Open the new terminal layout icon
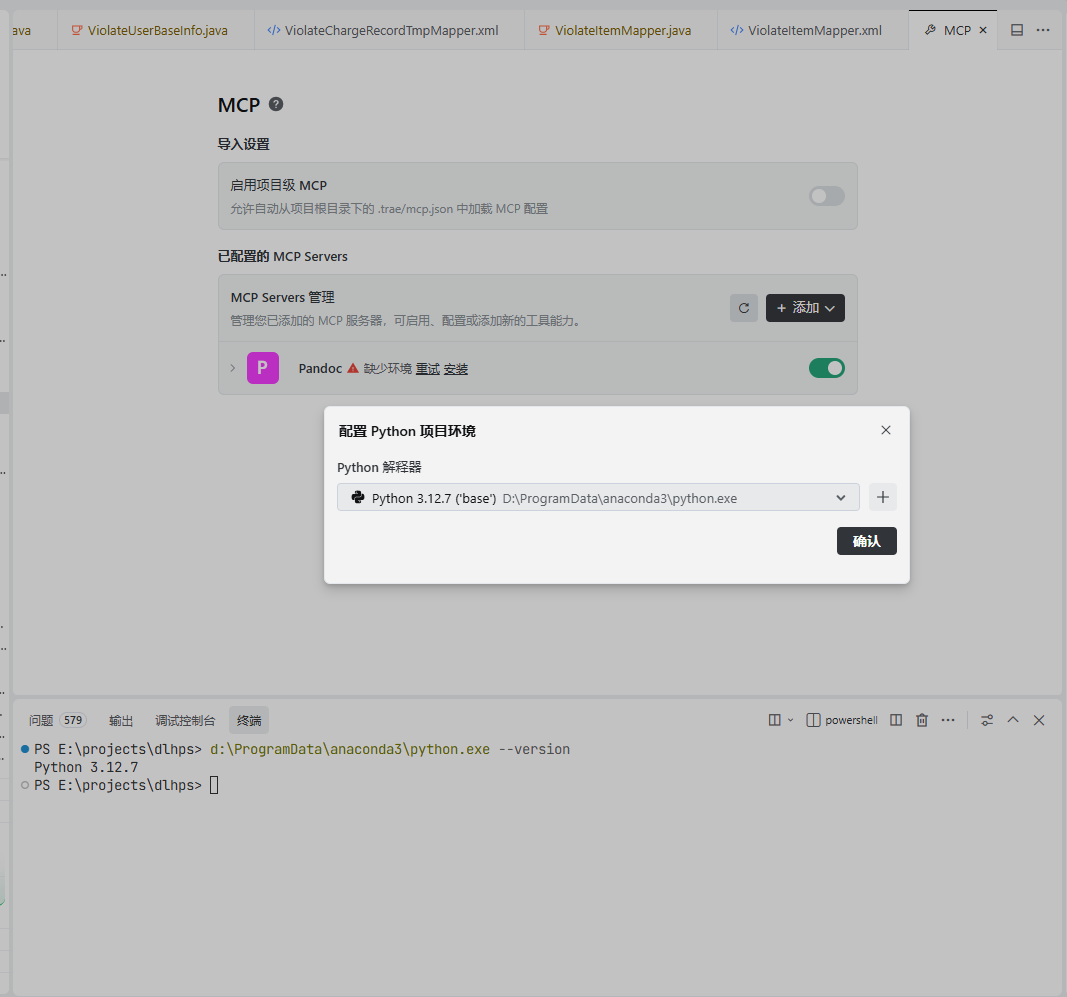Viewport: 1067px width, 997px height. point(774,720)
